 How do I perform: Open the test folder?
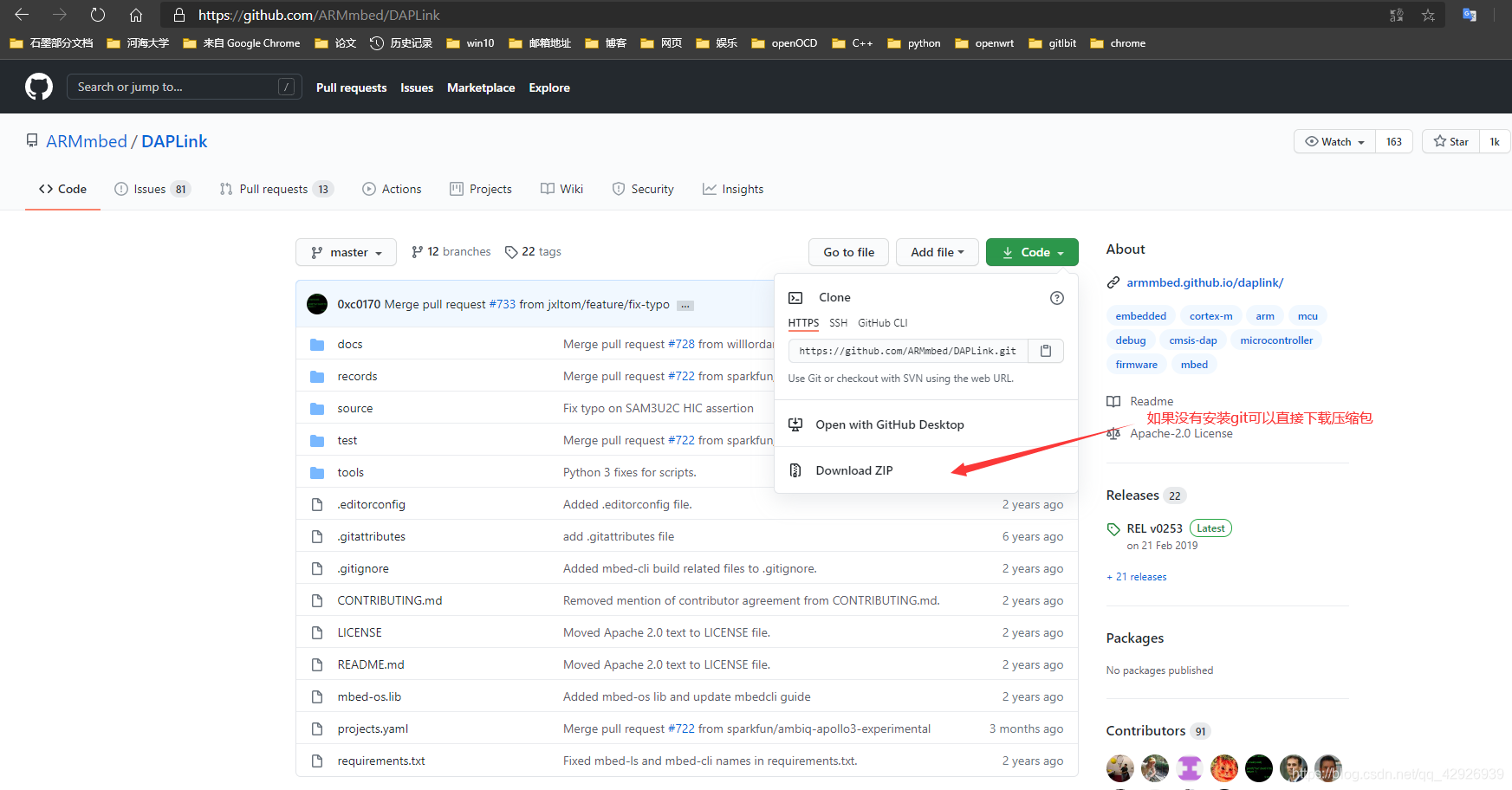[x=347, y=440]
